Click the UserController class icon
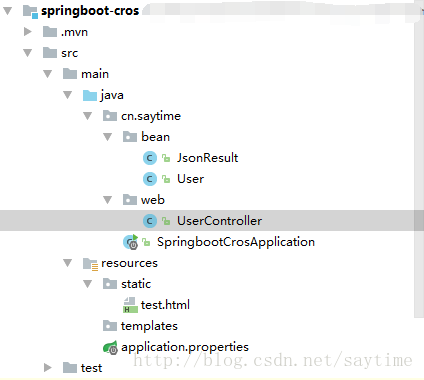424x380 pixels. 150,221
